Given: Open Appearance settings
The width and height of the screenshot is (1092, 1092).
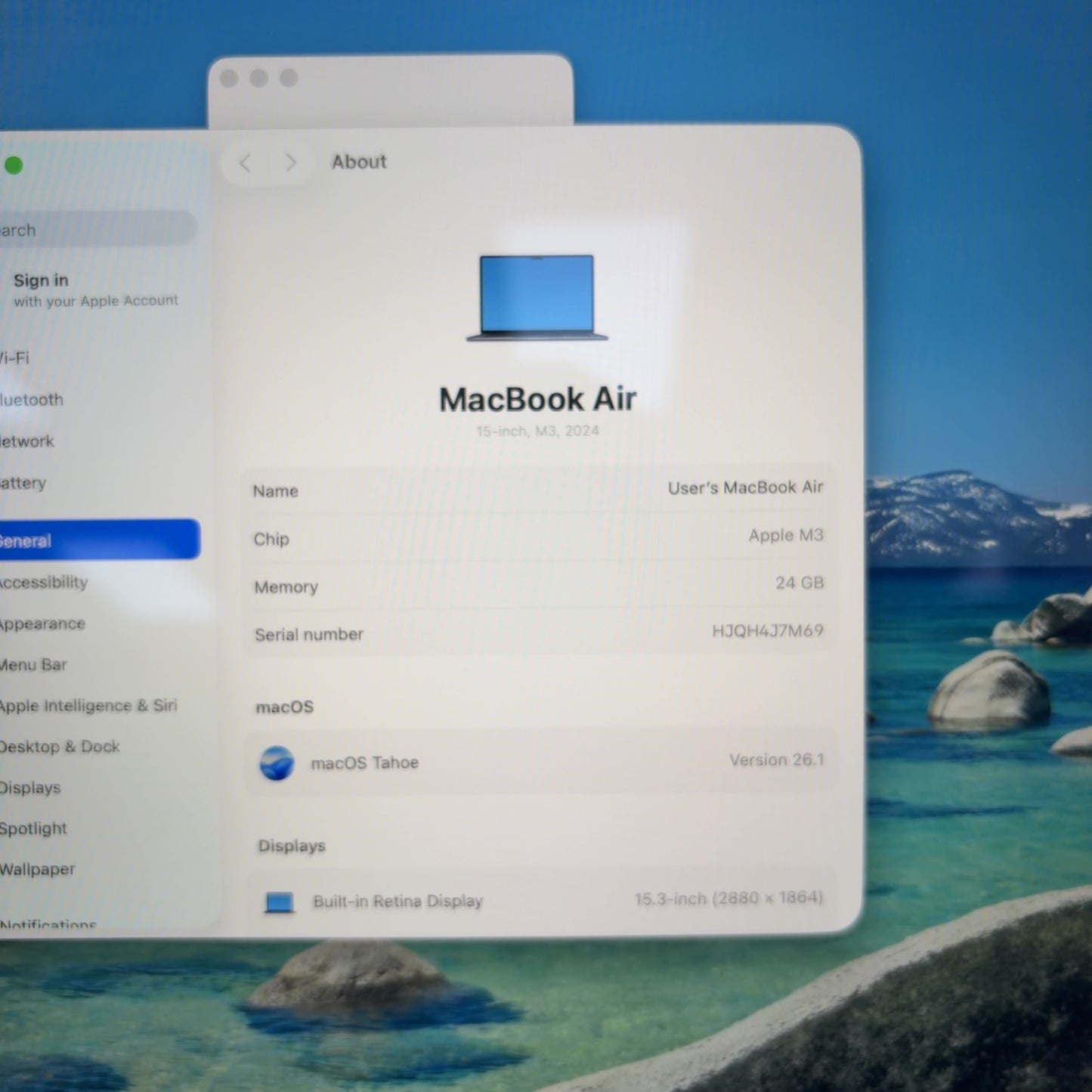Looking at the screenshot, I should coord(42,623).
